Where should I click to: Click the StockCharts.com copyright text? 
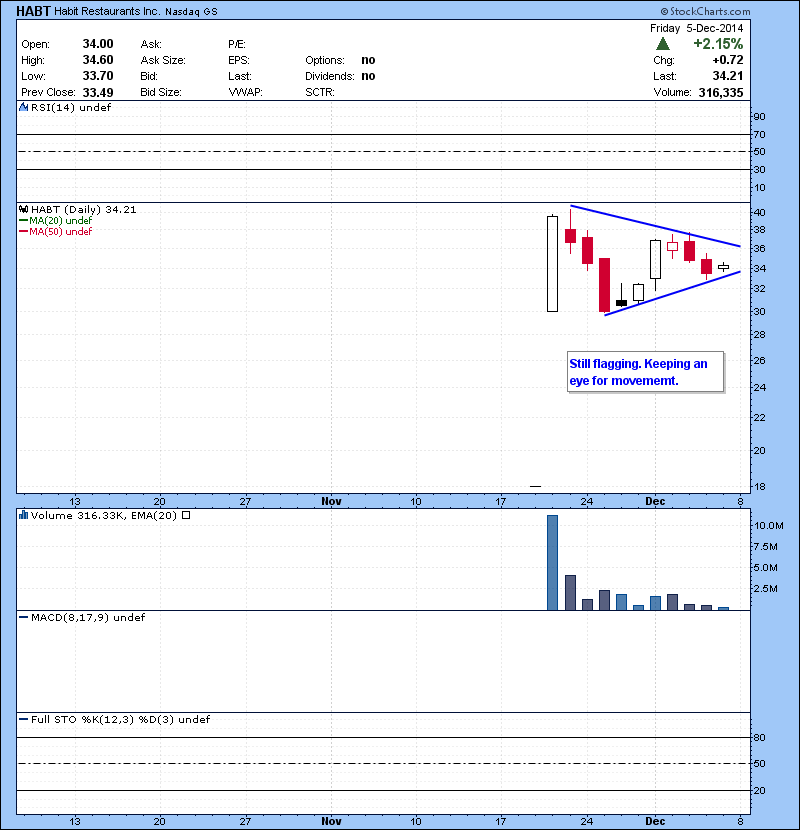tap(705, 11)
